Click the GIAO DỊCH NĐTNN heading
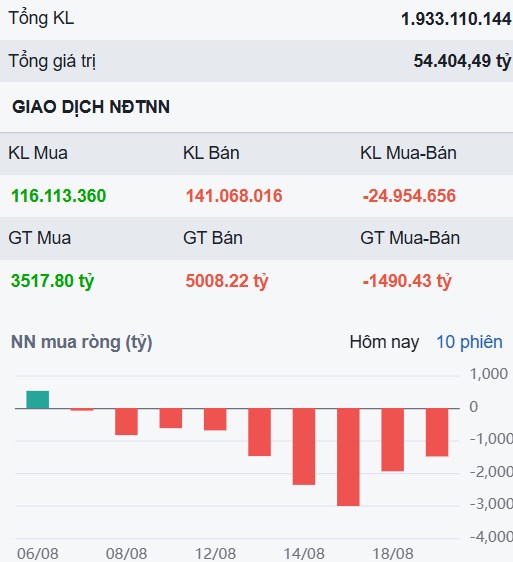Viewport: 513px width, 562px height. coord(91,107)
